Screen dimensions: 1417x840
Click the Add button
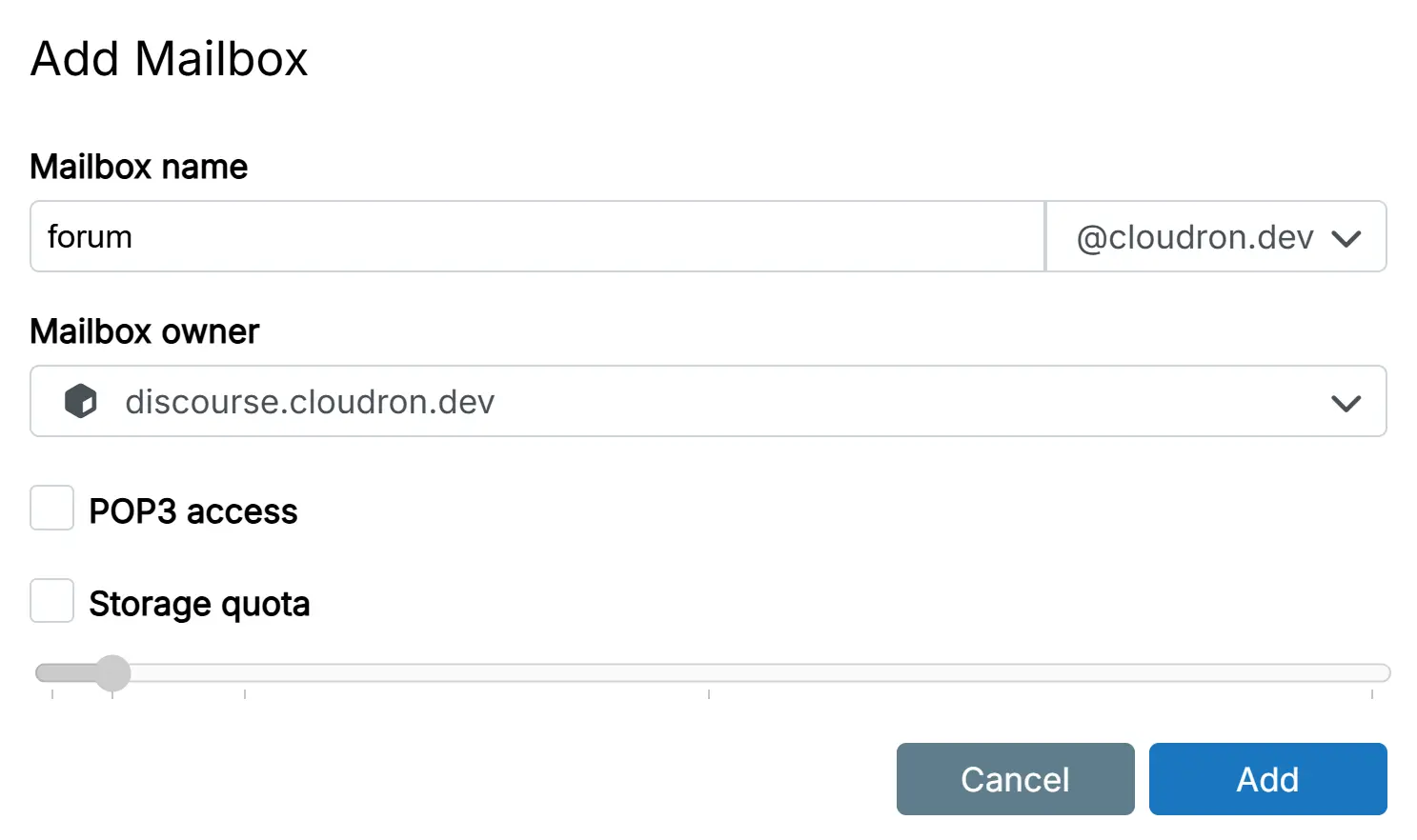(x=1267, y=778)
